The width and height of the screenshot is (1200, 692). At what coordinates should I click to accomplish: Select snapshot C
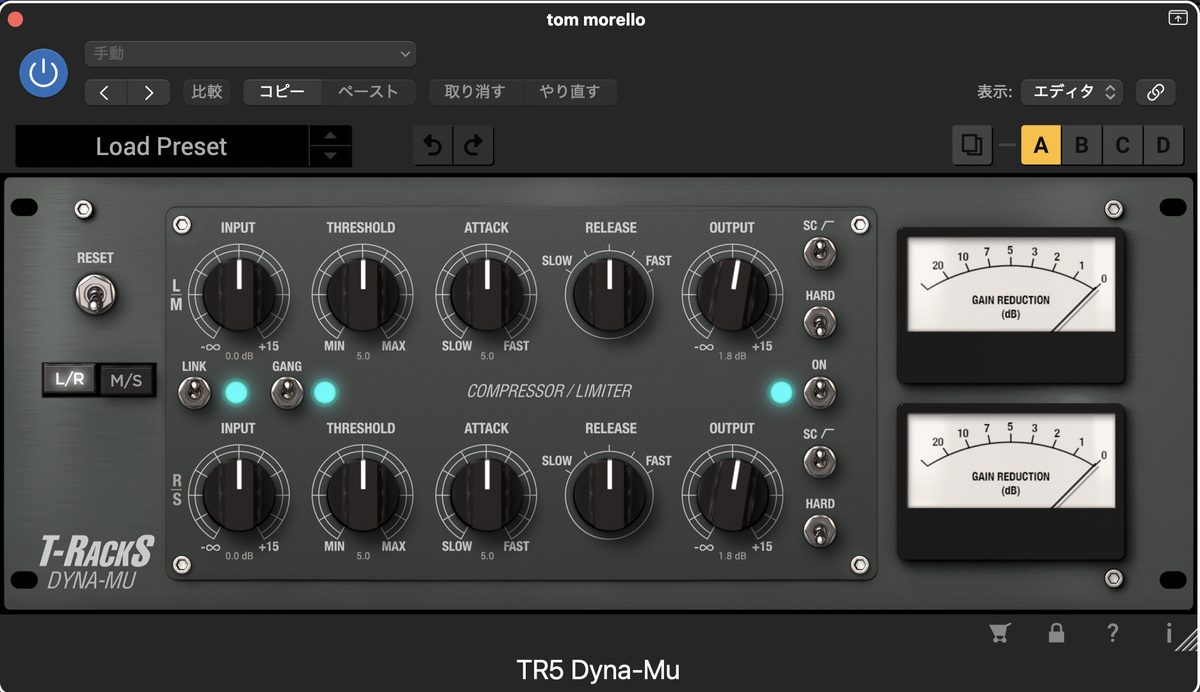click(1123, 146)
